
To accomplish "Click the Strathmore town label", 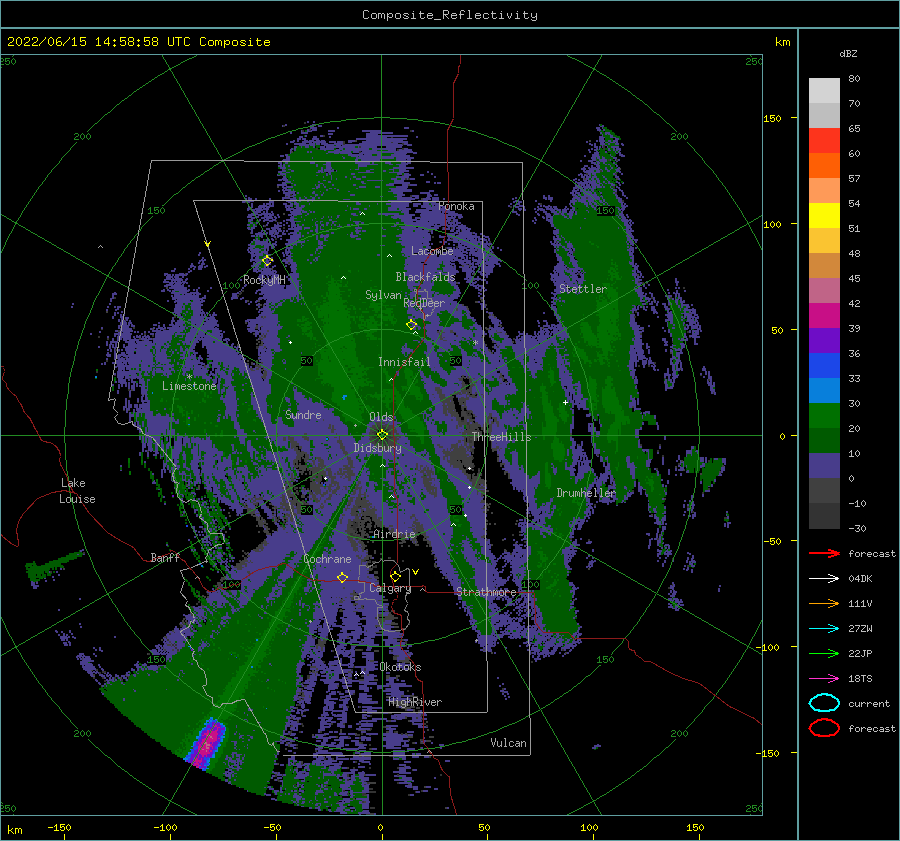I will pos(487,592).
